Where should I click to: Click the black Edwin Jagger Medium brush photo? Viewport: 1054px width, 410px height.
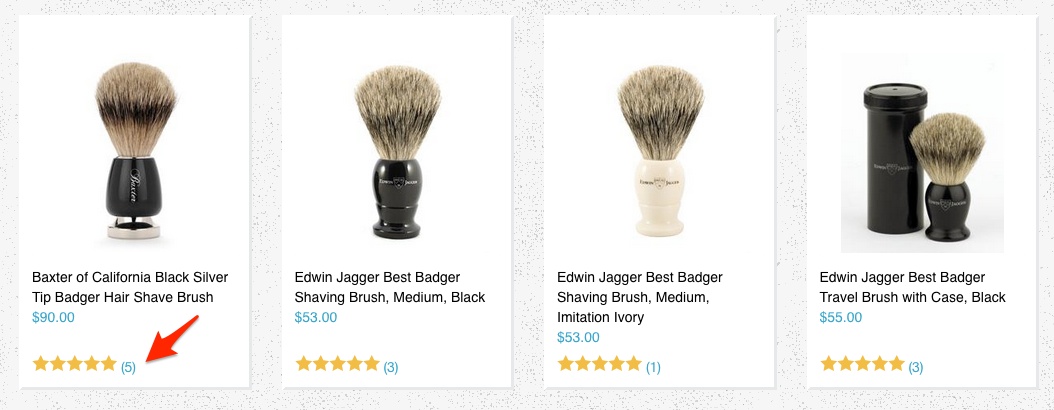point(397,151)
